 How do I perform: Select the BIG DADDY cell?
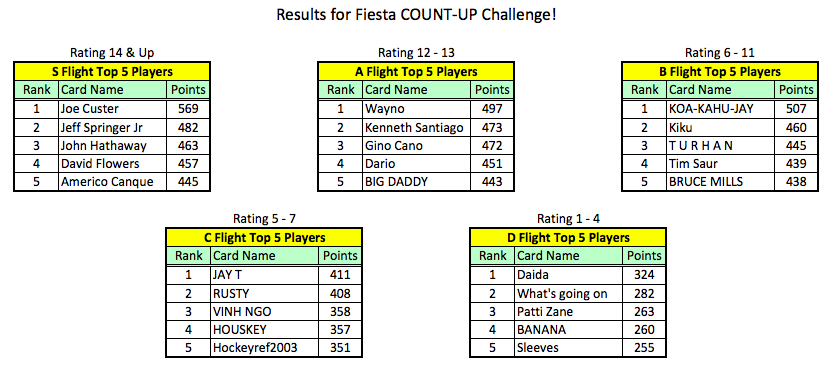click(416, 182)
